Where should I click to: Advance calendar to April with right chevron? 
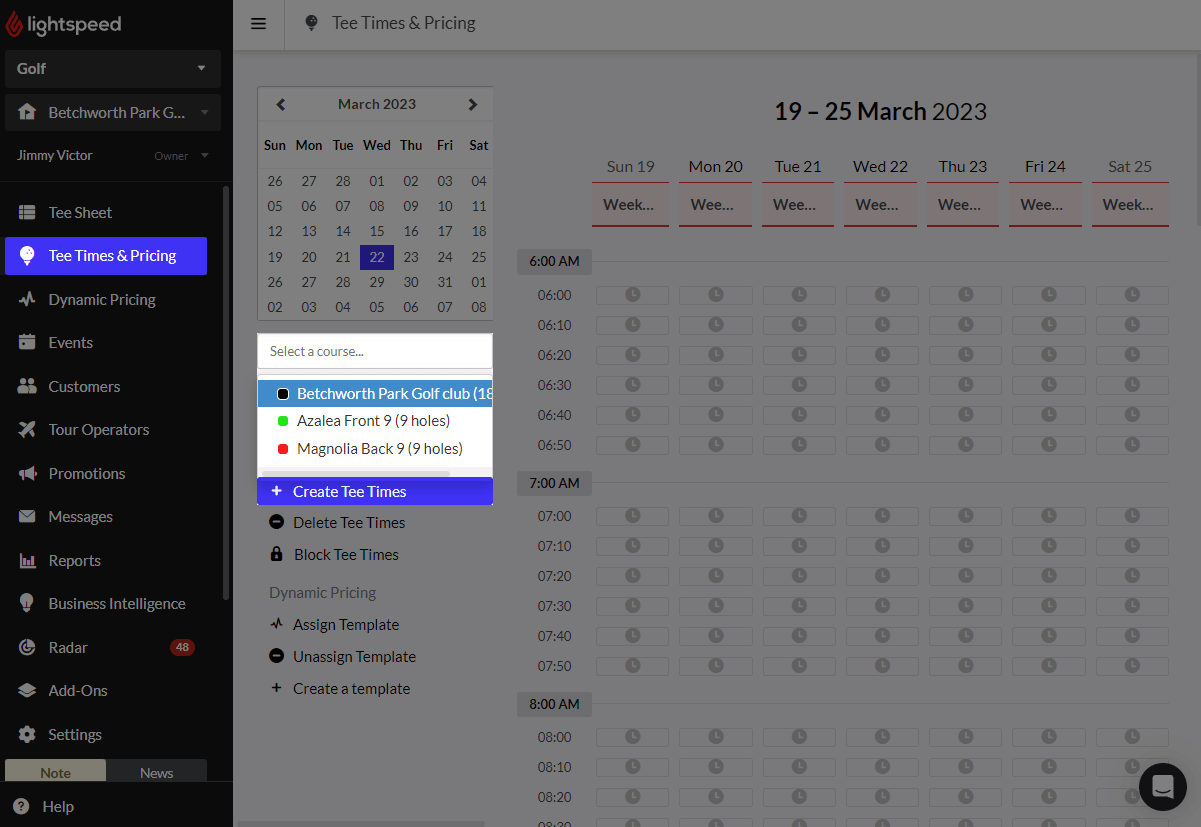pos(472,104)
